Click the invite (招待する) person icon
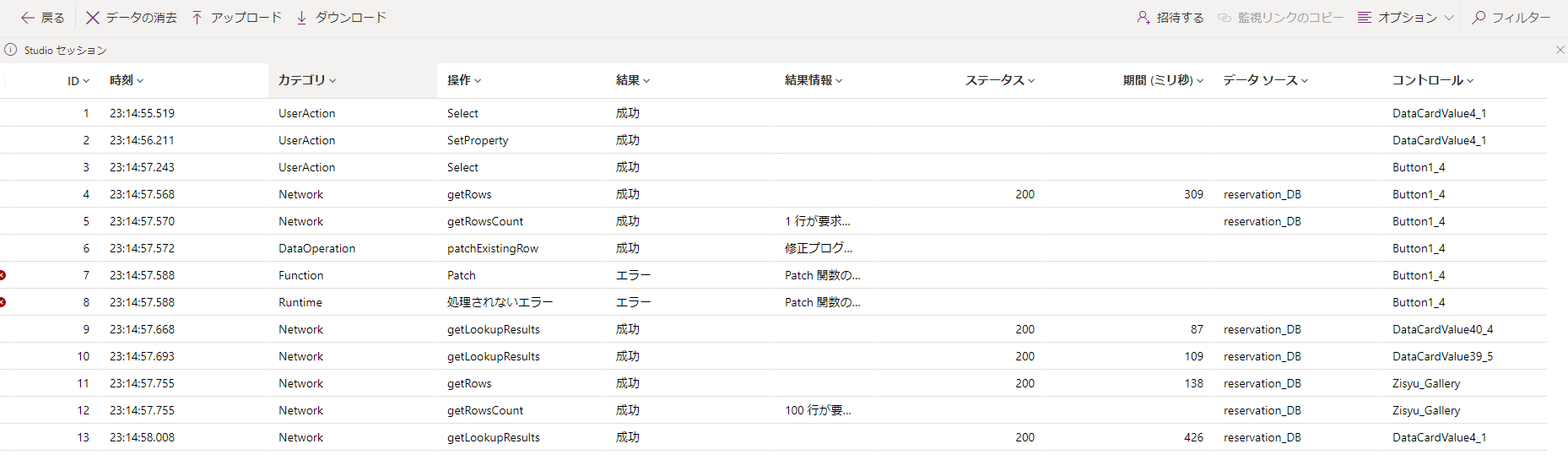 1143,18
